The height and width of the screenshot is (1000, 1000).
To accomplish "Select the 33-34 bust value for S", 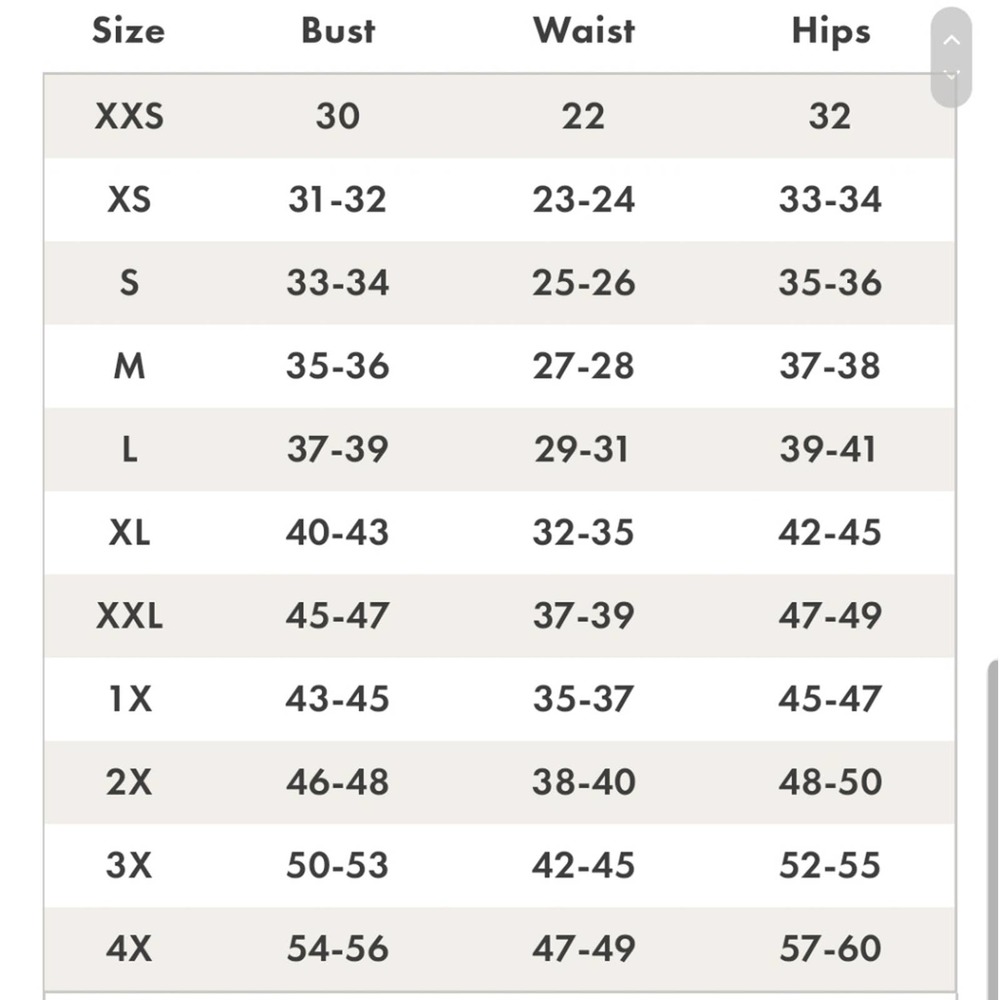I will point(337,283).
